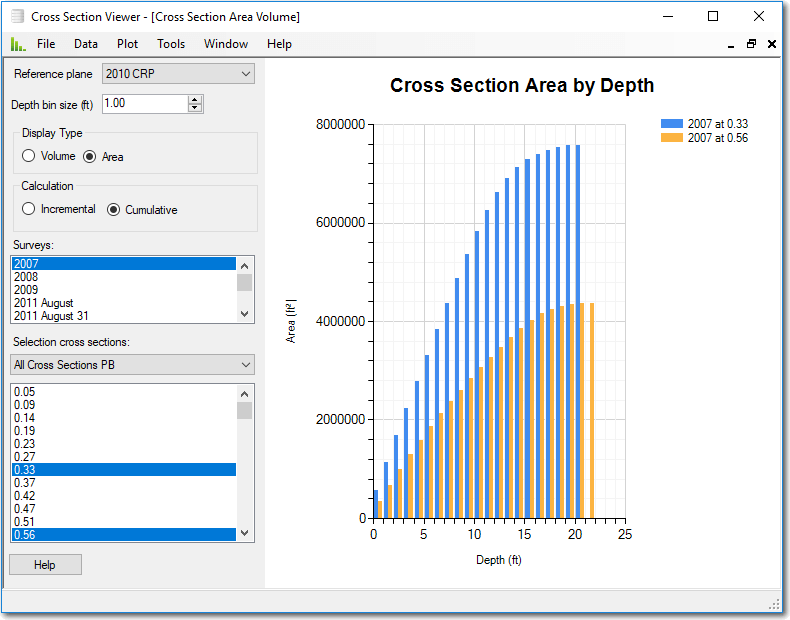790x620 pixels.
Task: Select cross section 0.33
Action: point(124,470)
